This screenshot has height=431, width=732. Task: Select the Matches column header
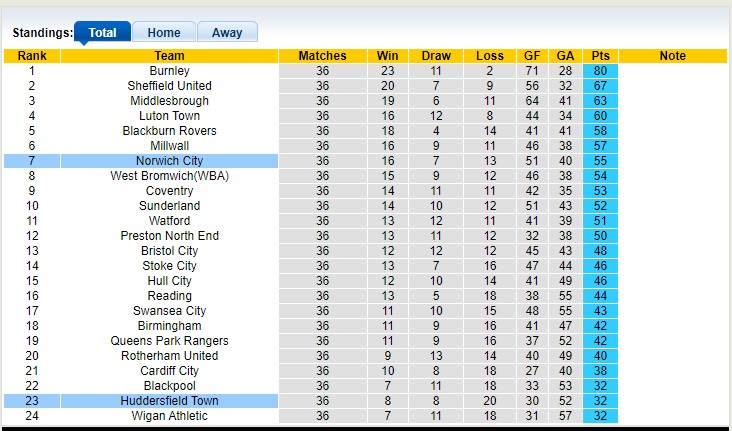click(x=322, y=56)
